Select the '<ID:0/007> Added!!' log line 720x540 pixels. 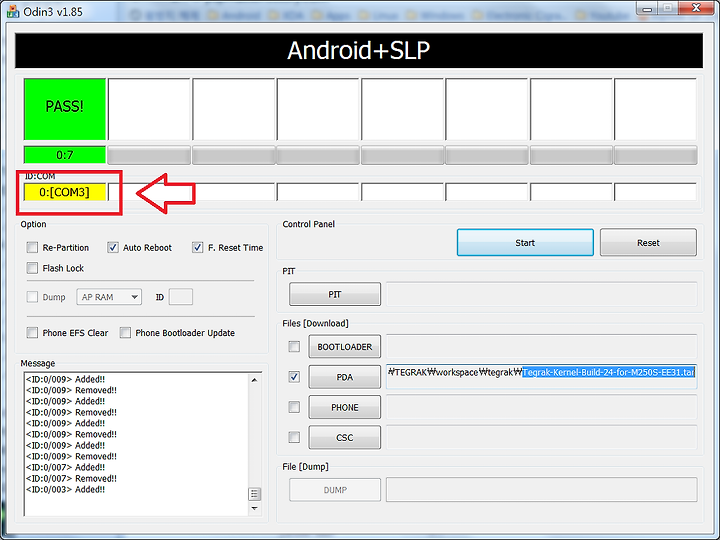pyautogui.click(x=66, y=467)
